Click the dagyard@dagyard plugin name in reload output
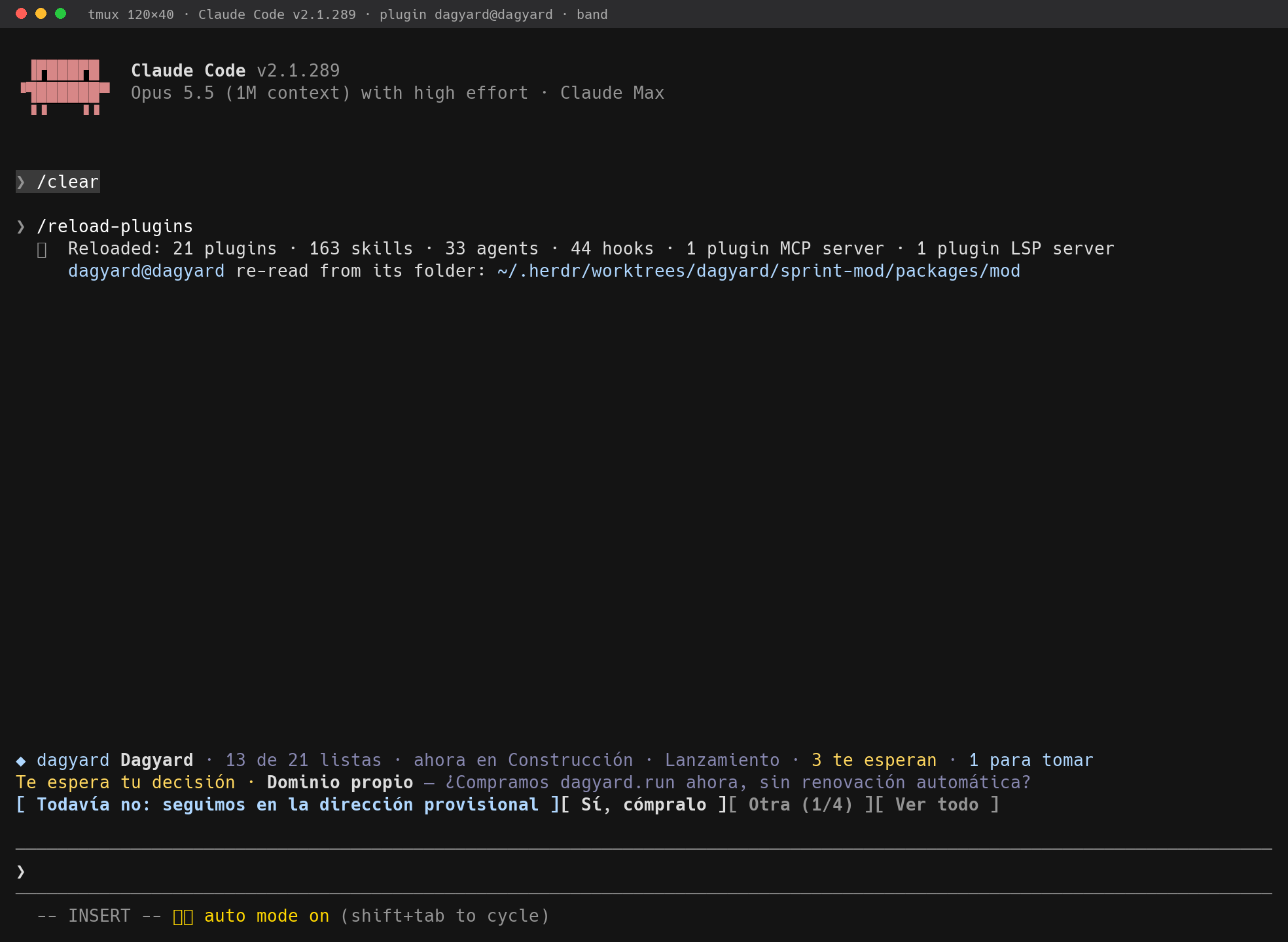Viewport: 1288px width, 942px height. pyautogui.click(x=147, y=271)
